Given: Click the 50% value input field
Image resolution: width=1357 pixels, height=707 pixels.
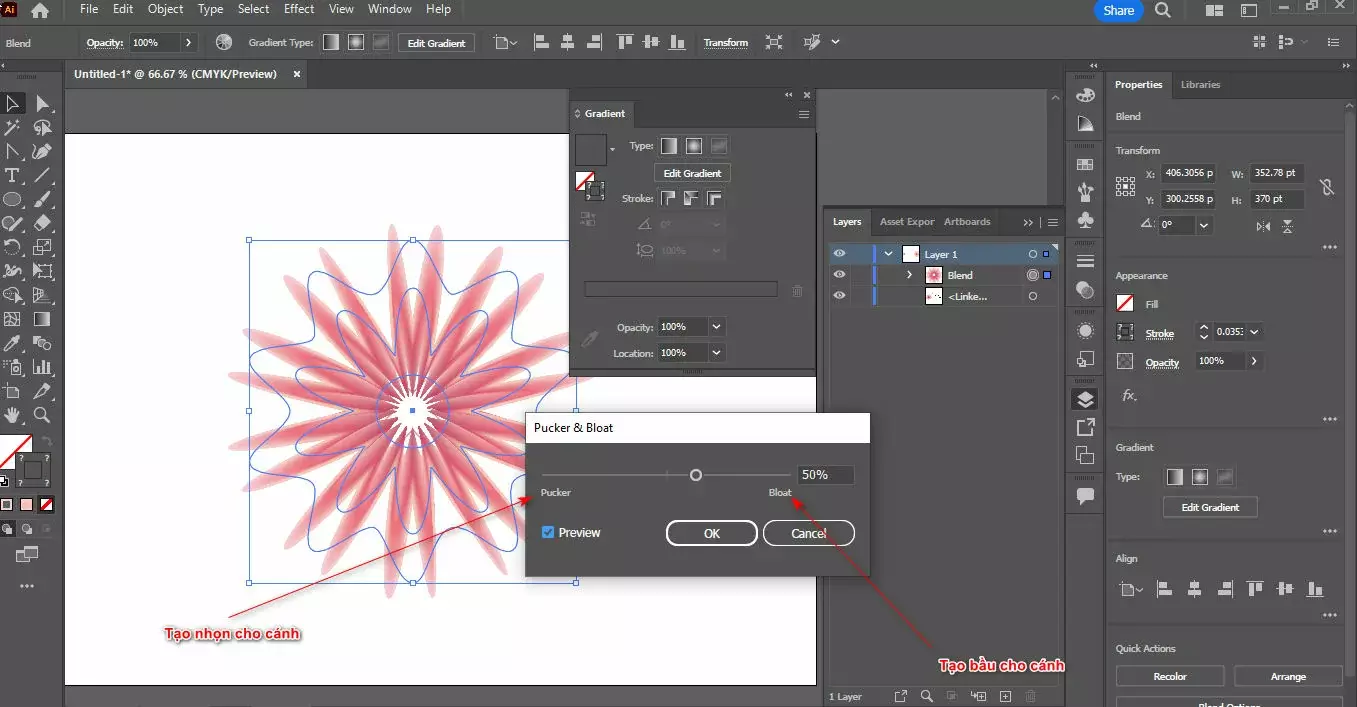Looking at the screenshot, I should 825,475.
